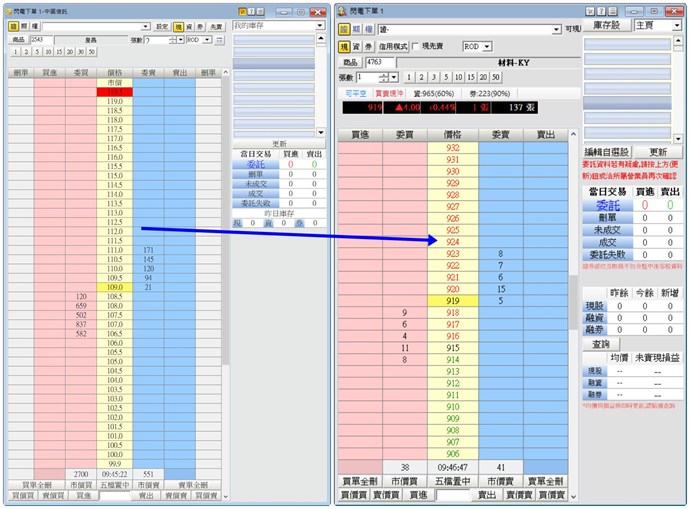Viewport: 690px width, 509px height.
Task: Click quantity preset 5 in left window
Action: click(37, 52)
